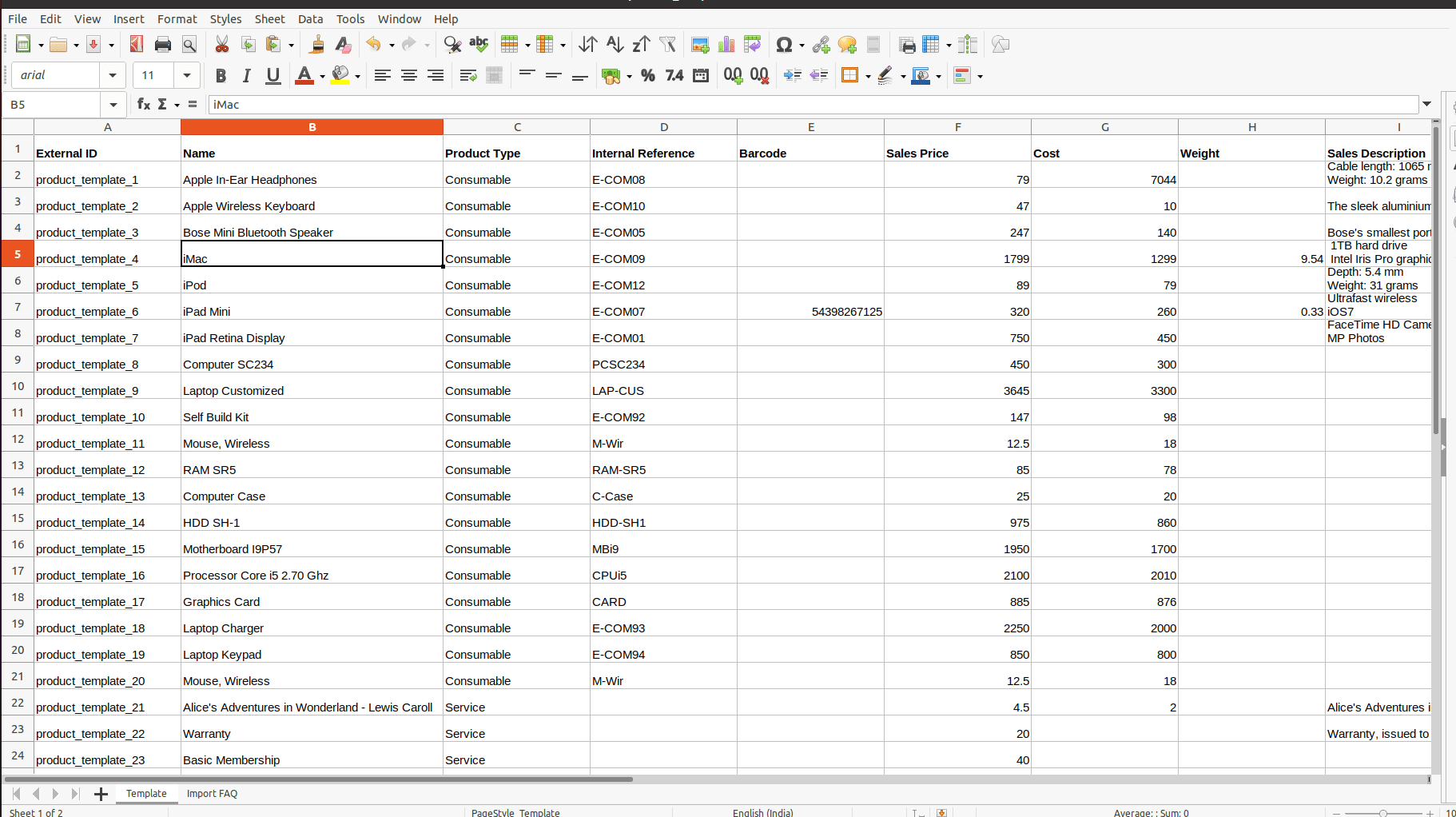Image resolution: width=1456 pixels, height=817 pixels.
Task: Open the Function Wizard fx icon
Action: [x=144, y=104]
